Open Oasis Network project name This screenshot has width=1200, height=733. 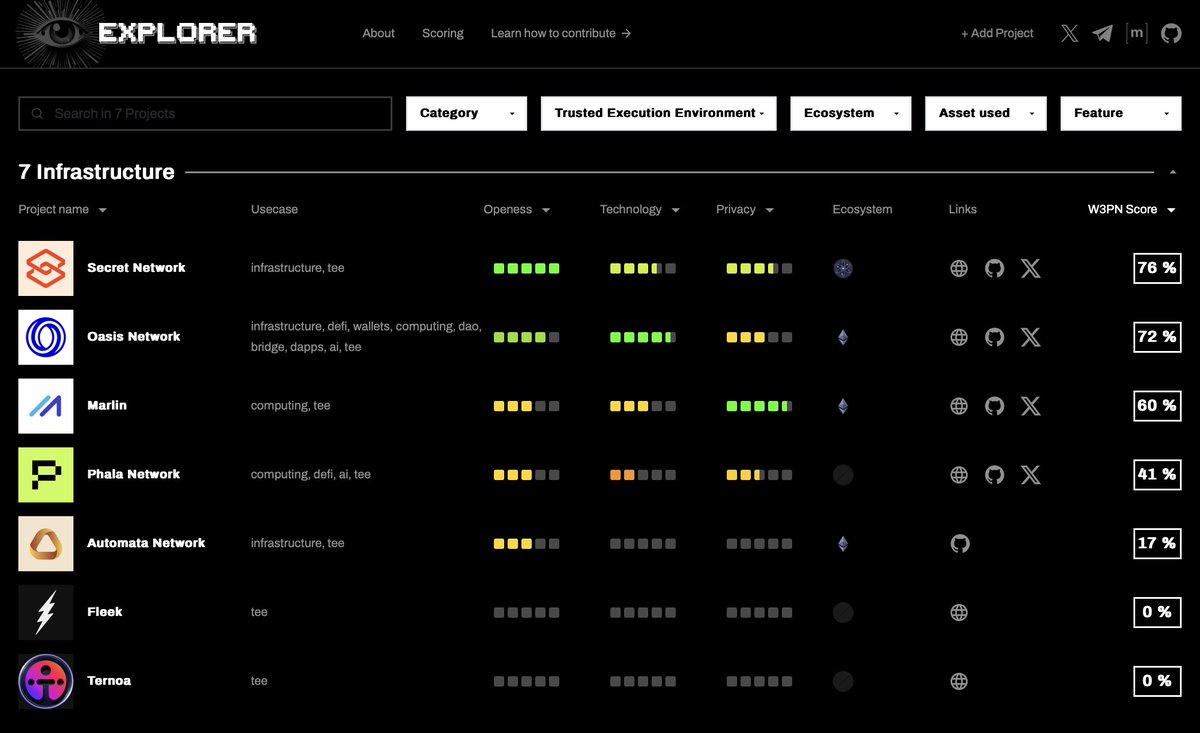134,337
